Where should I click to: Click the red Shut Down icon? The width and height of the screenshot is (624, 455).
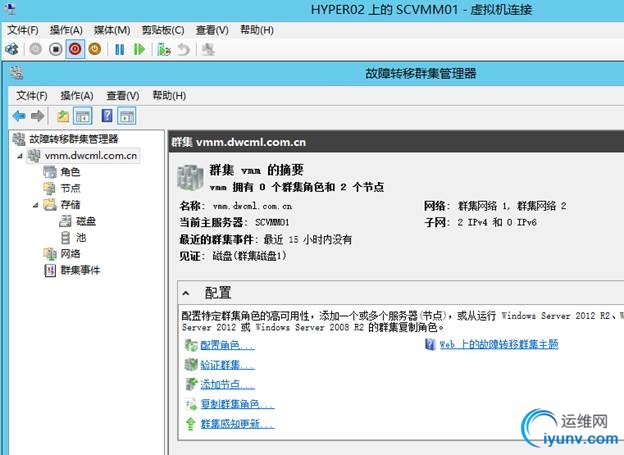(75, 49)
